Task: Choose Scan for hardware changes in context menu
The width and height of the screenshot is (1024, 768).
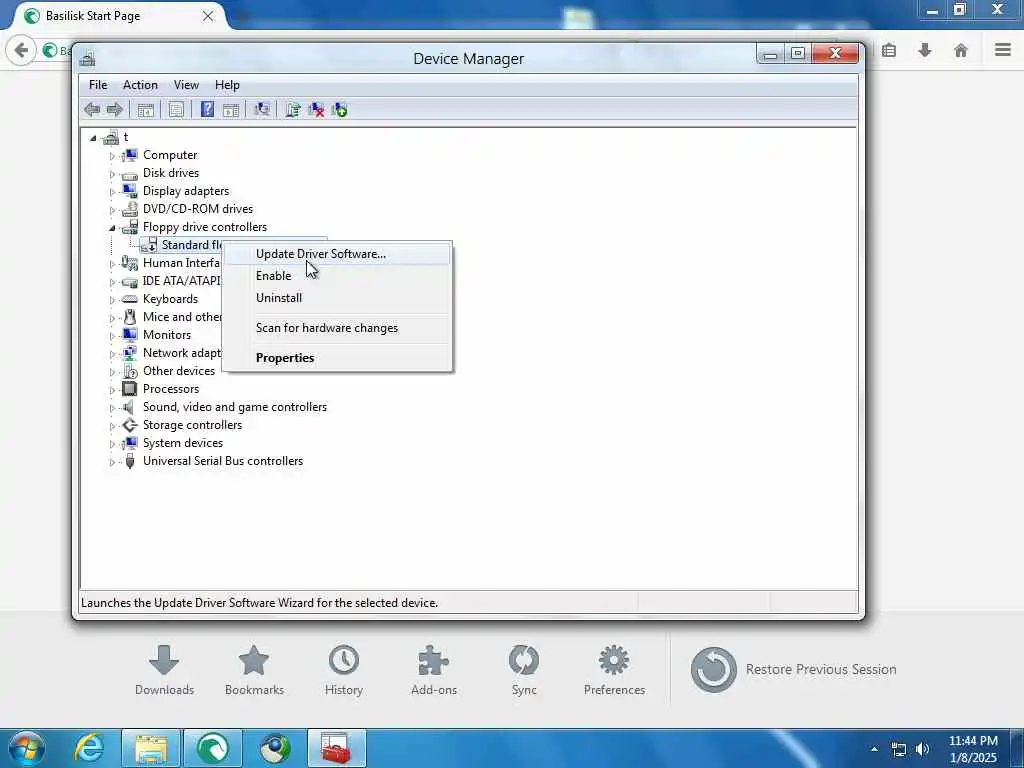Action: point(338,328)
